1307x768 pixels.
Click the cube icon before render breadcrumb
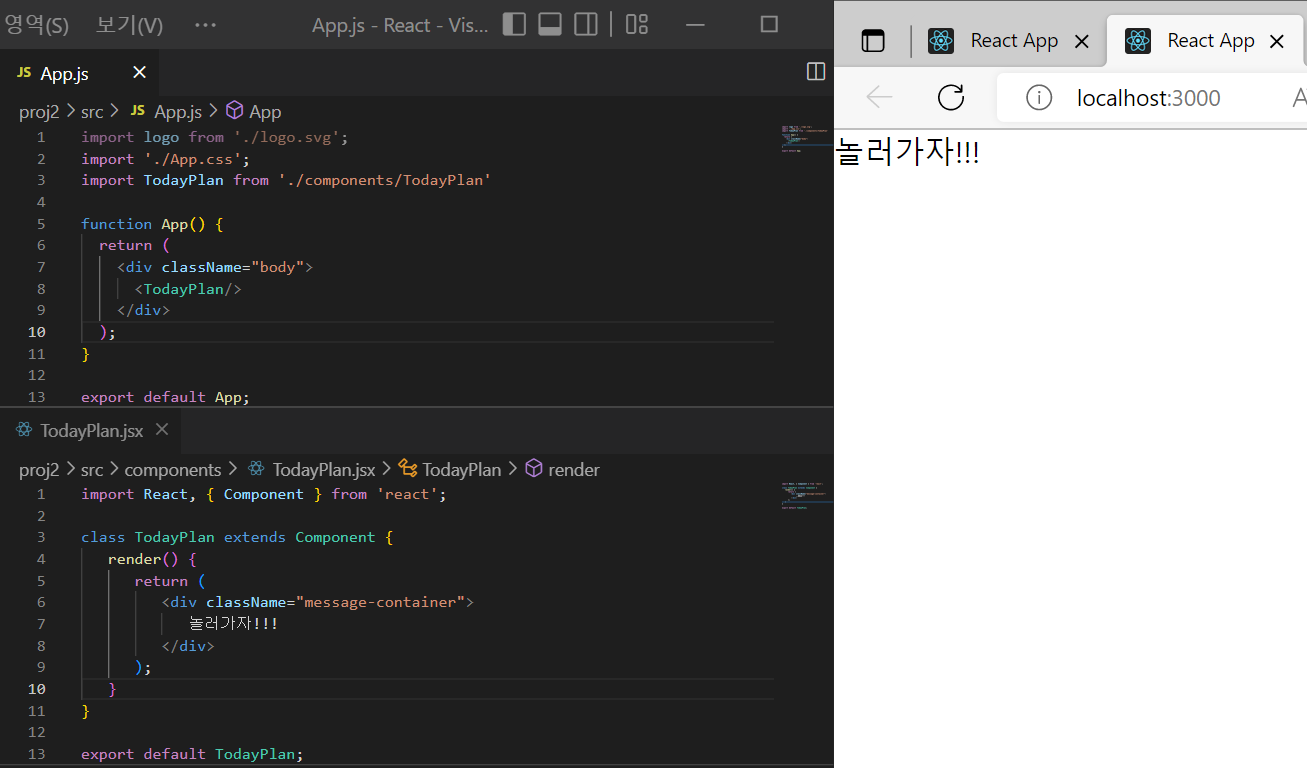534,468
